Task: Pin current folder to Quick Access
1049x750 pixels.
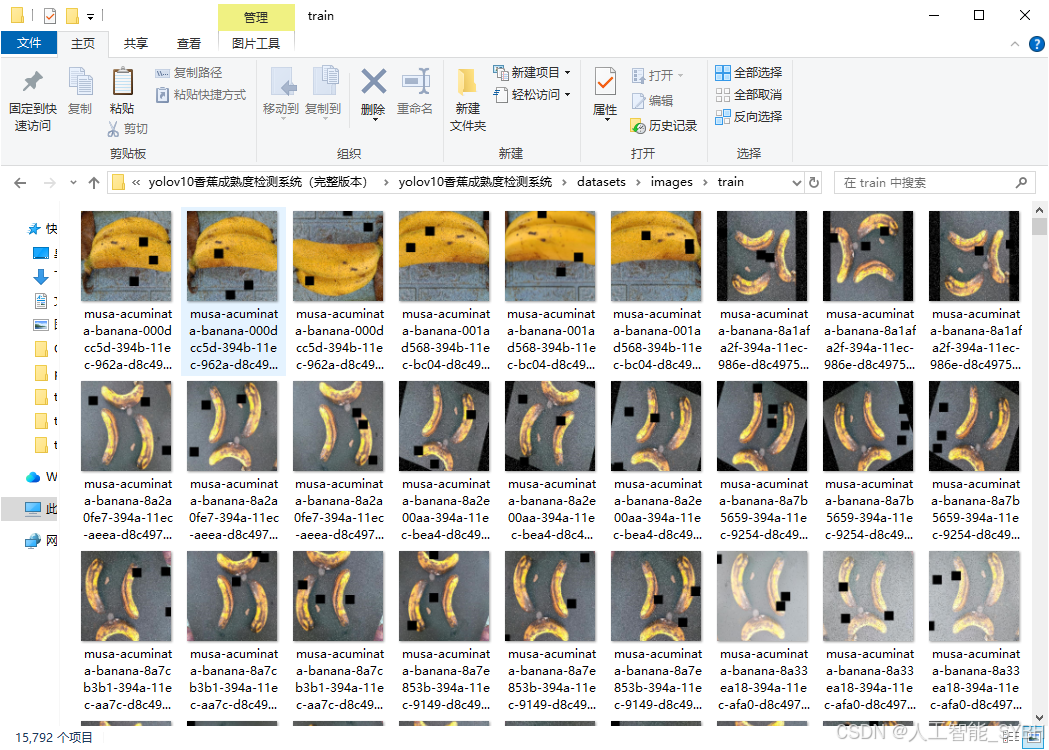Action: (x=31, y=95)
